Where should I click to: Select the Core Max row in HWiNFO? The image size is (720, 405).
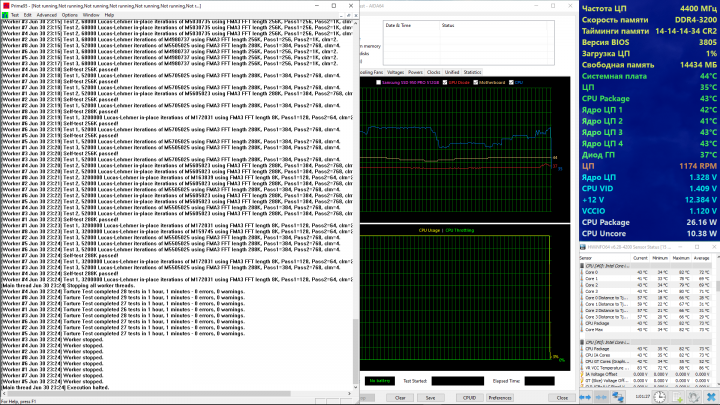pyautogui.click(x=646, y=330)
